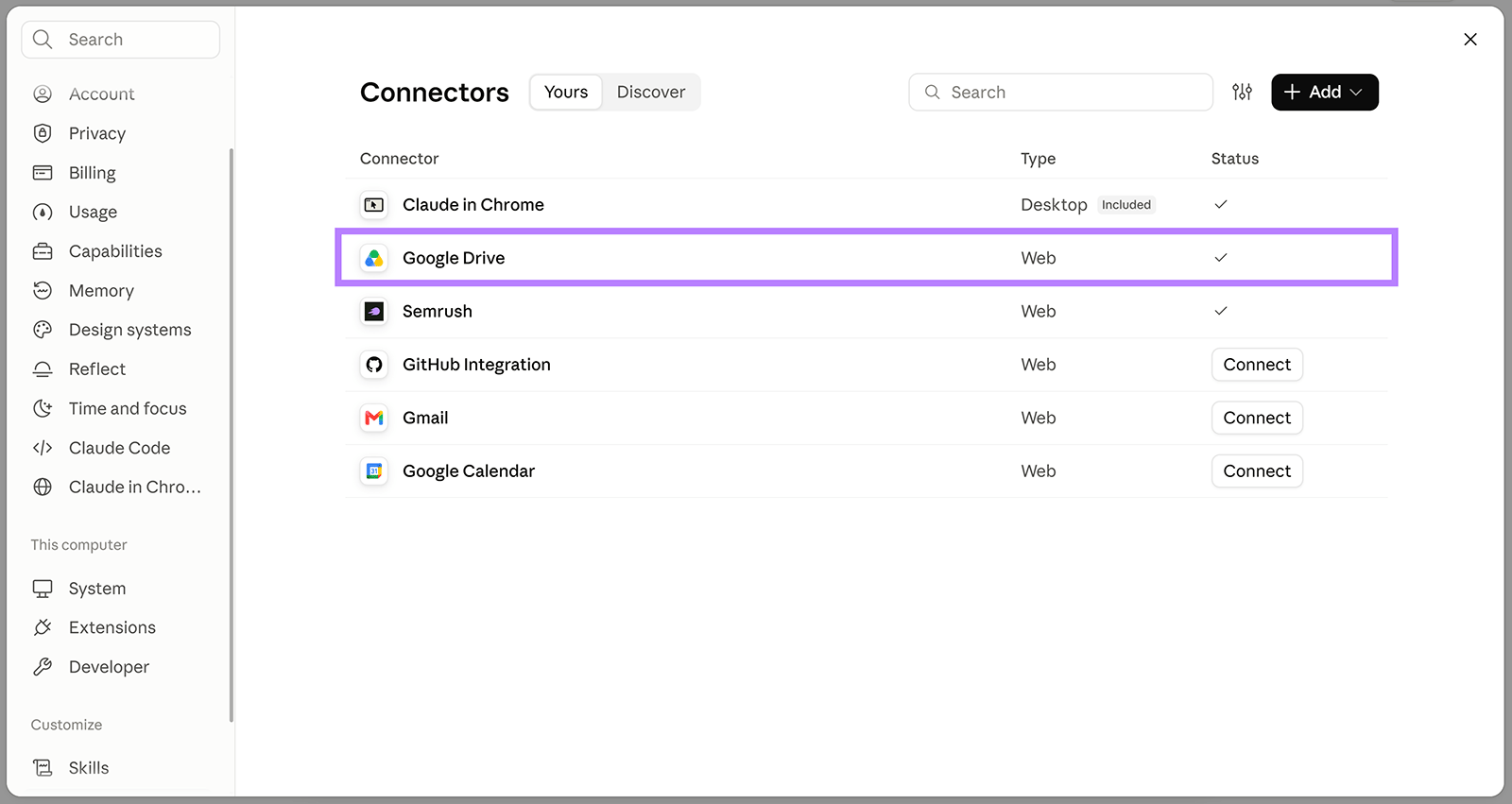Open Claude Code settings
Screen dimensions: 1512x804
click(x=119, y=448)
